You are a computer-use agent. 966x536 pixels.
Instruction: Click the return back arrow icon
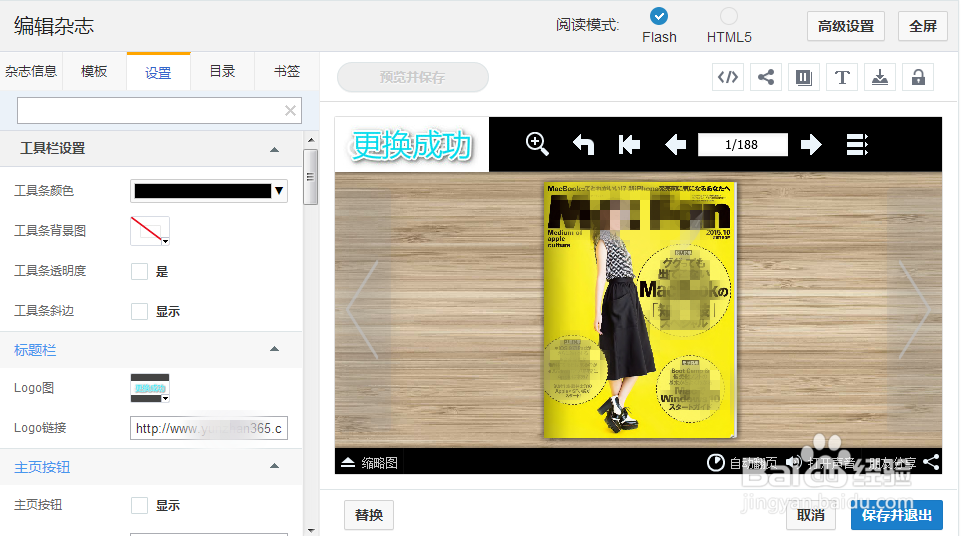click(x=583, y=145)
